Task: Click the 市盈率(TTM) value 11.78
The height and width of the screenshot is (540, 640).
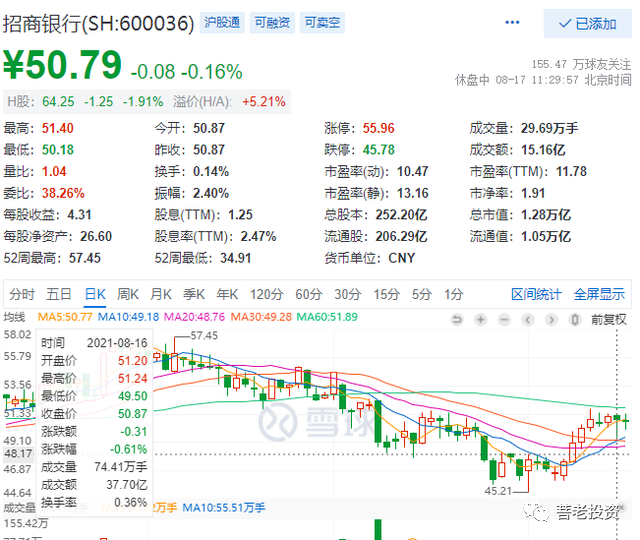Action: coord(571,171)
